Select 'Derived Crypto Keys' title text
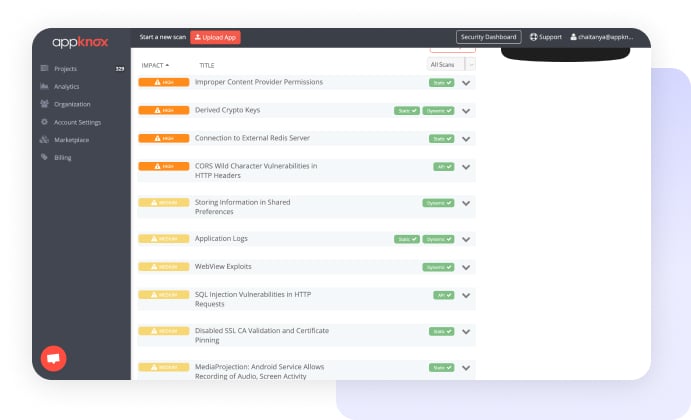The image size is (691, 420). tap(227, 110)
